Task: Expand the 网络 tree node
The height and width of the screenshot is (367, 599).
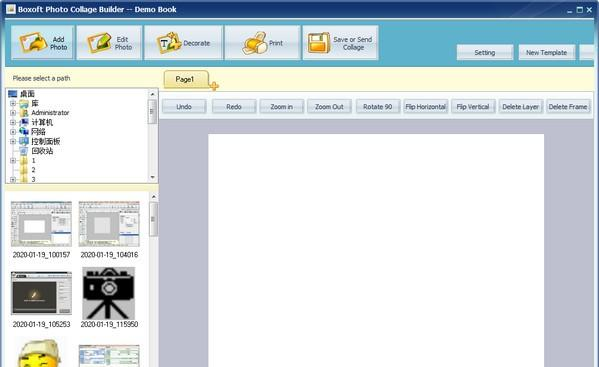Action: click(13, 132)
